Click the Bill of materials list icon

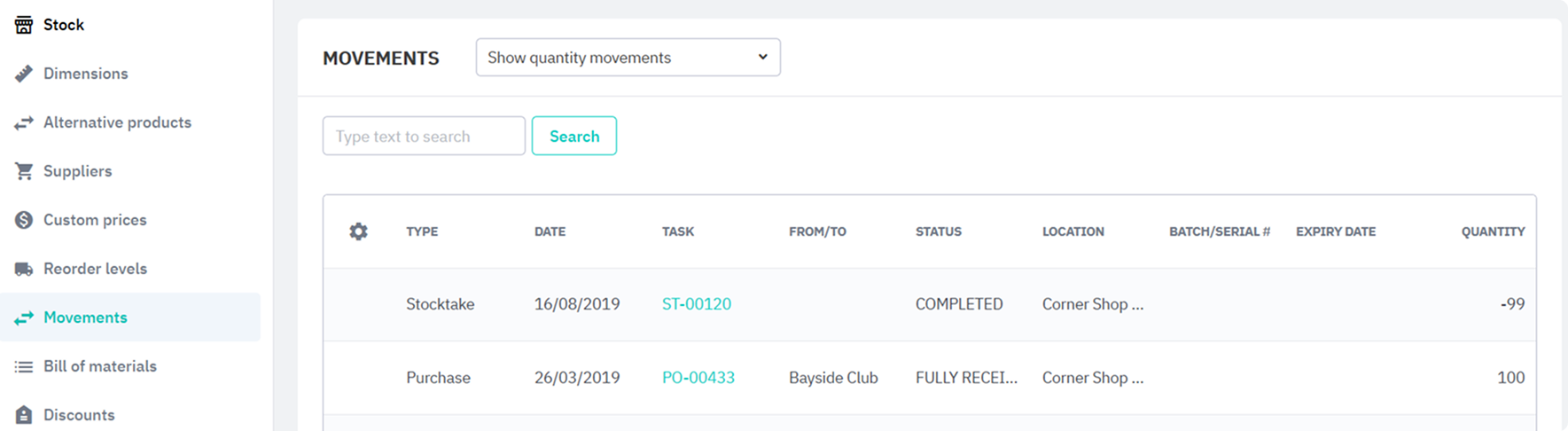(x=24, y=366)
